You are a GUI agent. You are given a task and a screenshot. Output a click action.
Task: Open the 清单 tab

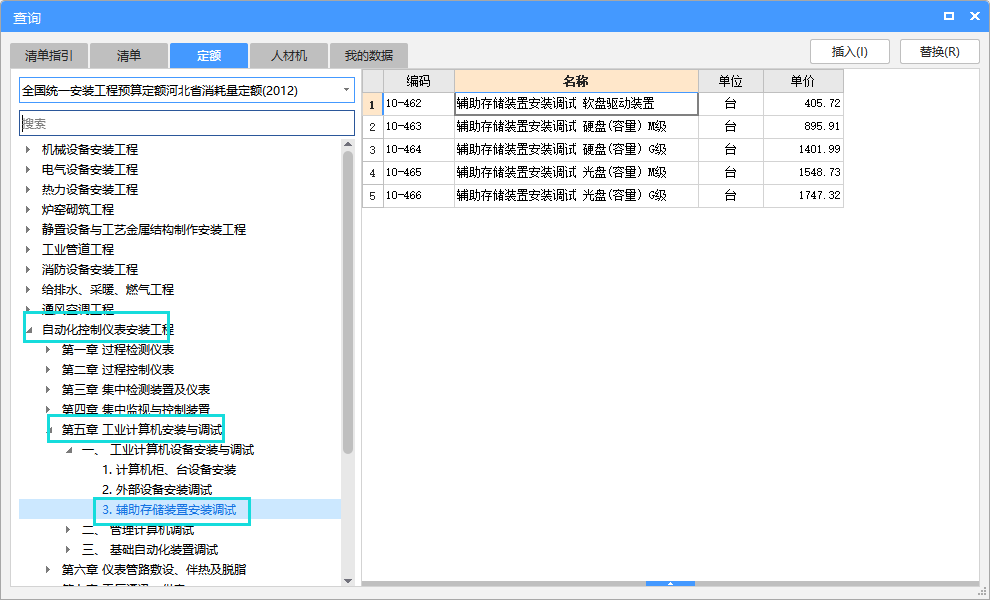point(129,56)
